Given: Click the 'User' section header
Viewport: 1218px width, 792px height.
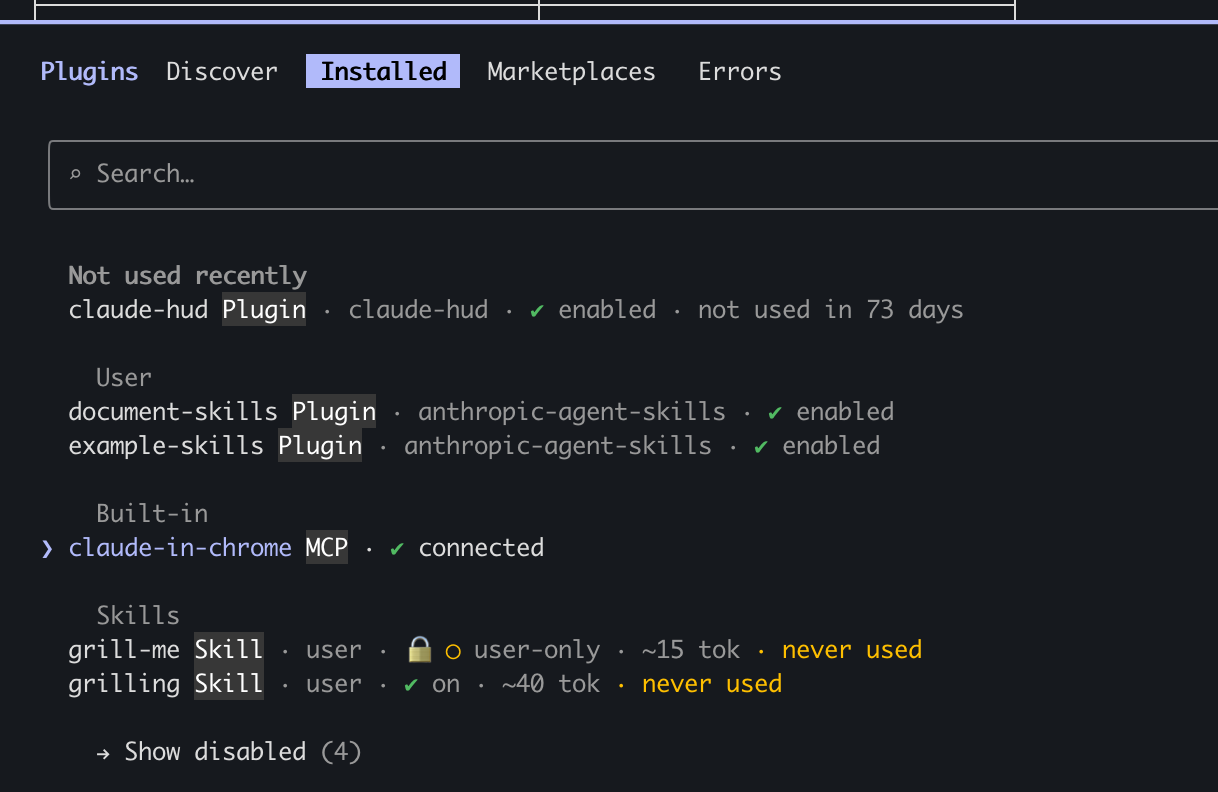Looking at the screenshot, I should click(x=124, y=378).
